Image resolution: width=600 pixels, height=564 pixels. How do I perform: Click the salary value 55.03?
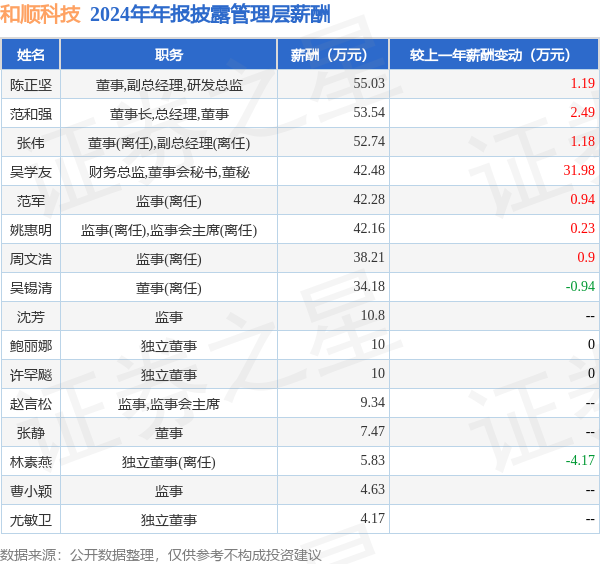(x=369, y=83)
